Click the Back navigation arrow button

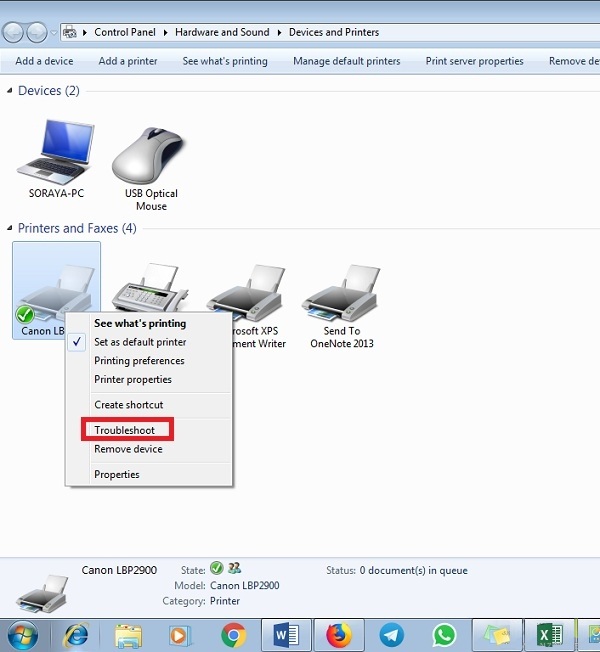14,32
